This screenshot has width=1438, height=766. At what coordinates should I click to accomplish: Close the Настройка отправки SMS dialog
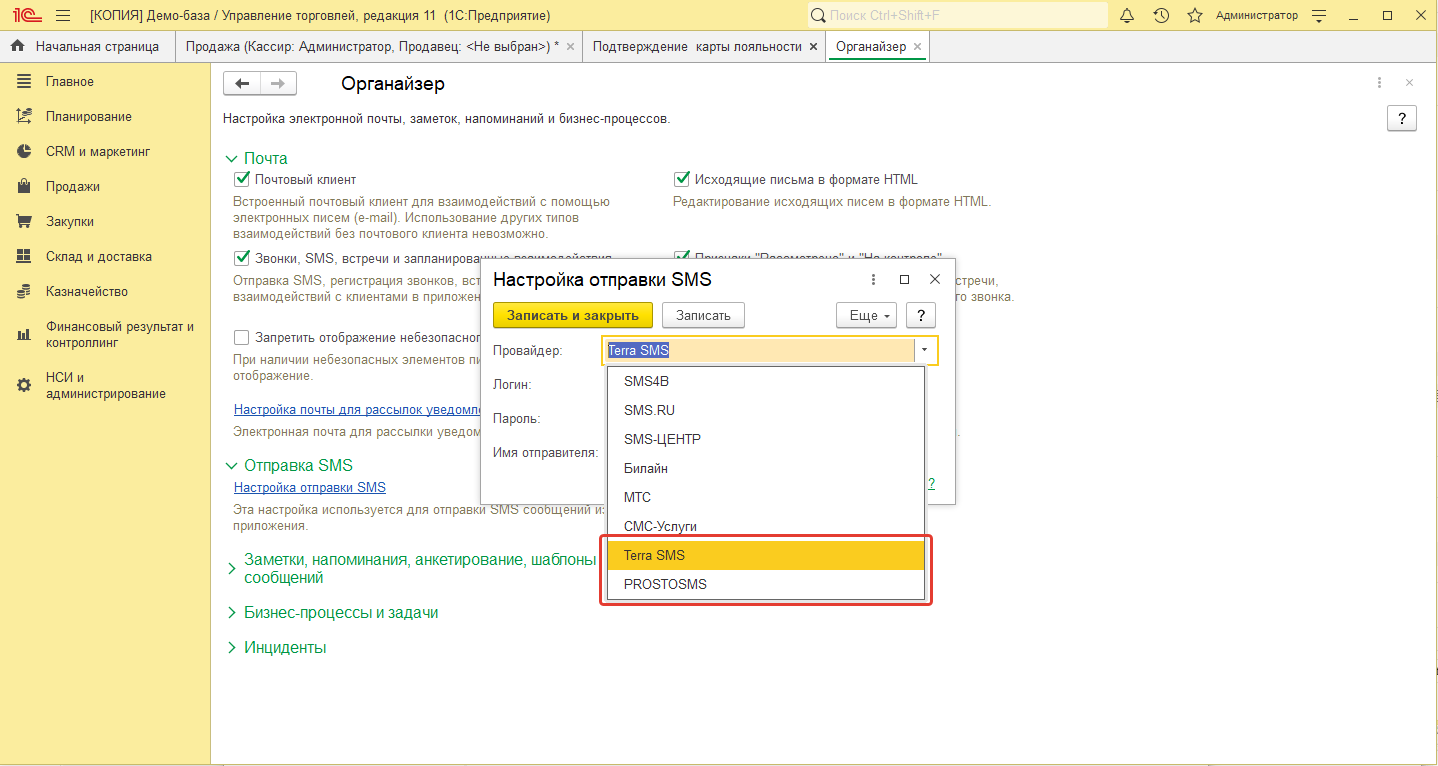pos(935,280)
